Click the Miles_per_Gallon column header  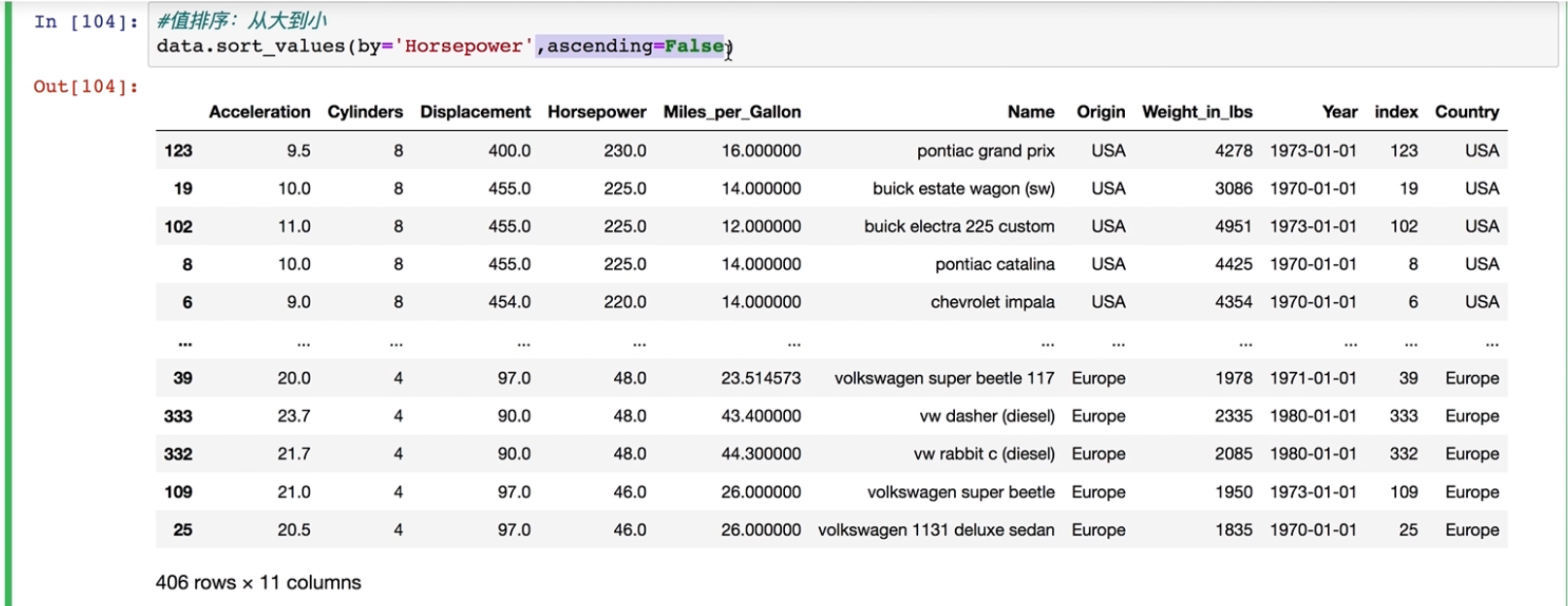pyautogui.click(x=732, y=112)
